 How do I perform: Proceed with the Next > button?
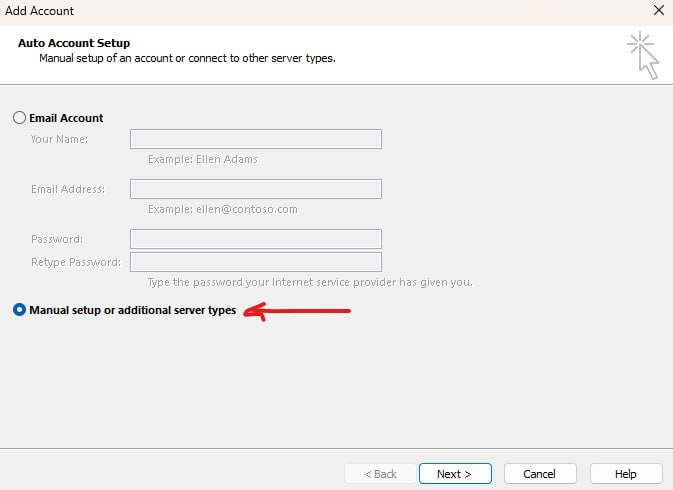pyautogui.click(x=455, y=474)
